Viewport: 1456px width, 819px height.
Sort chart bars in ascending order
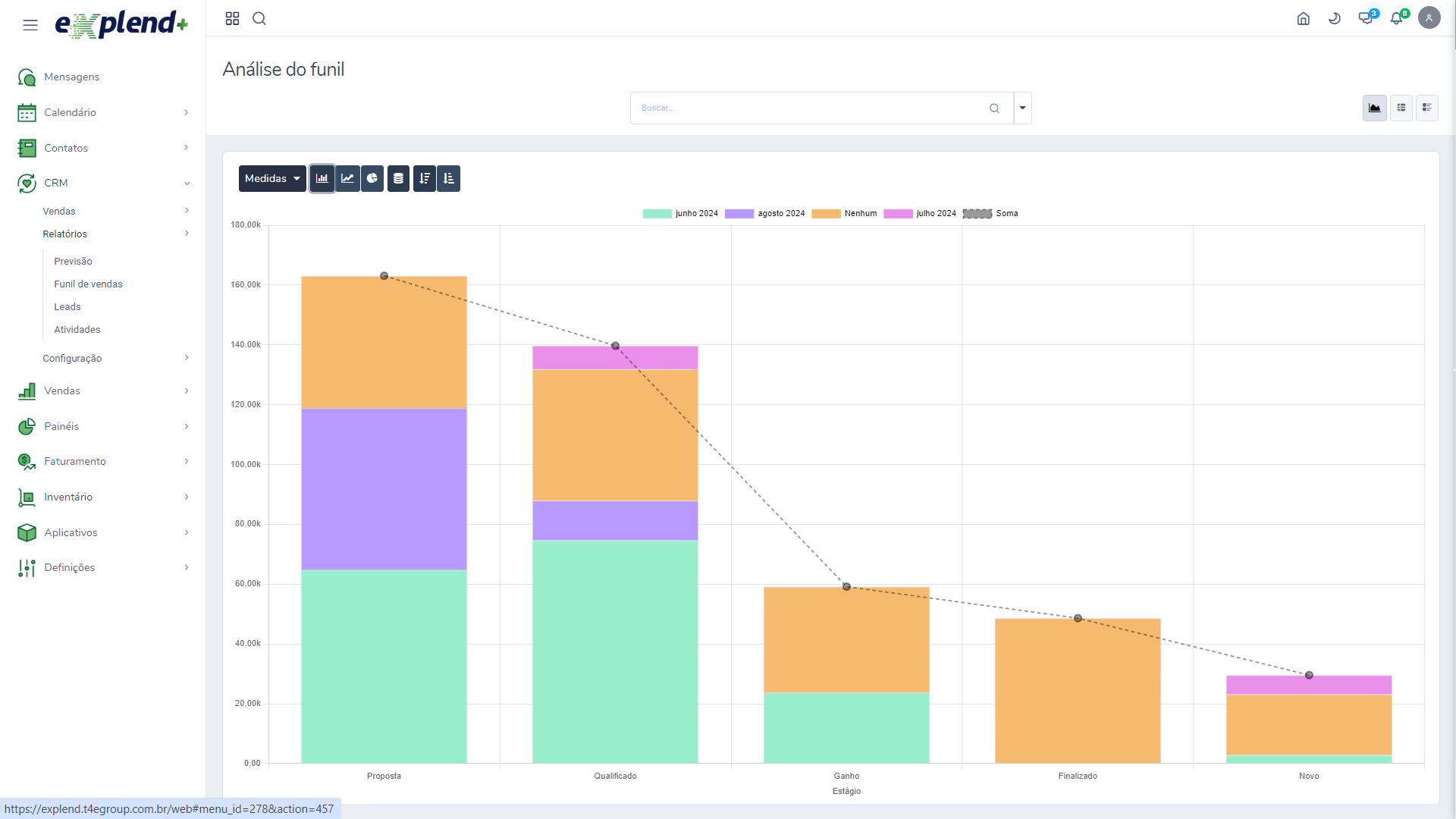pos(449,178)
